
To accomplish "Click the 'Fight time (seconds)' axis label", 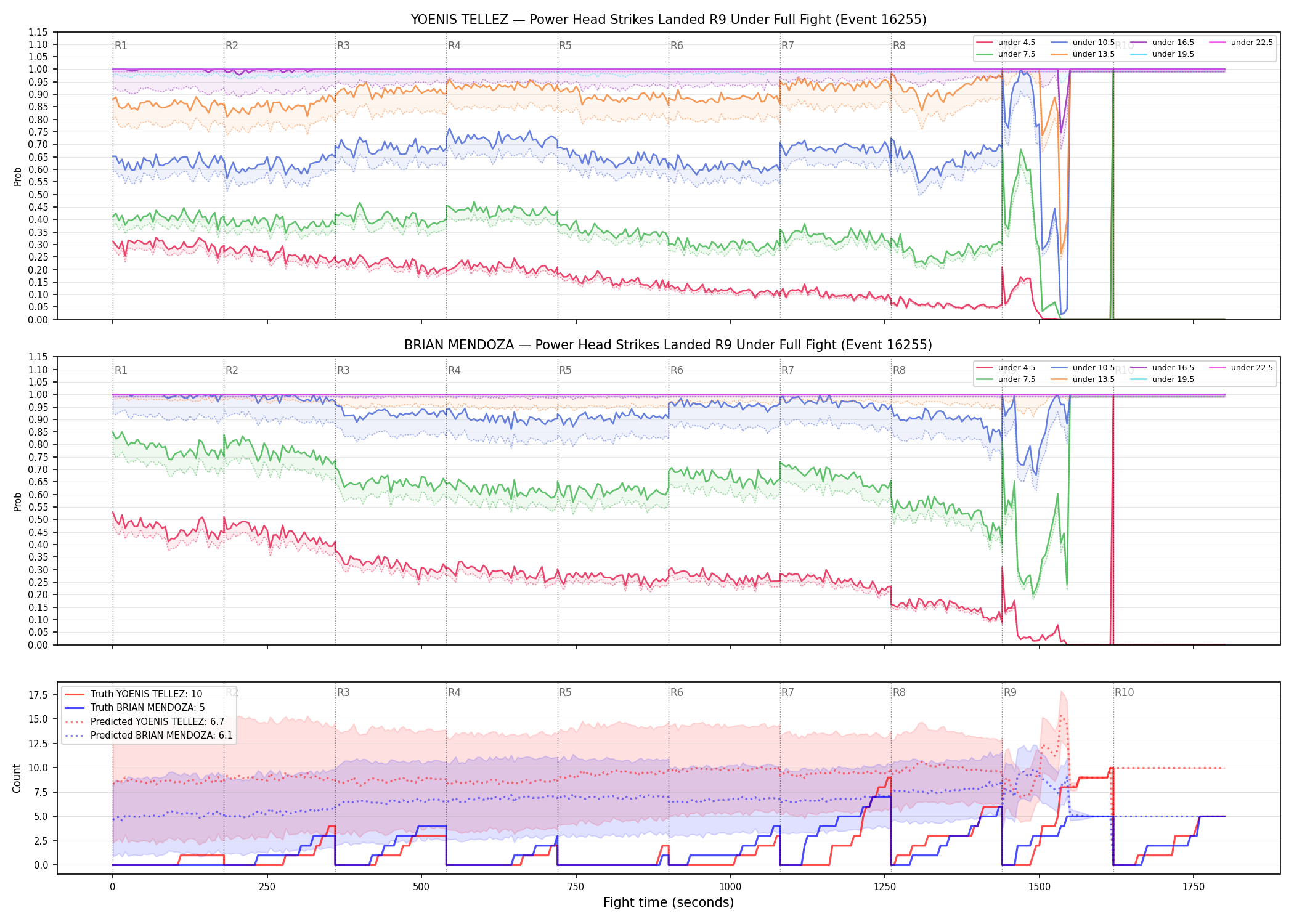I will (x=669, y=902).
